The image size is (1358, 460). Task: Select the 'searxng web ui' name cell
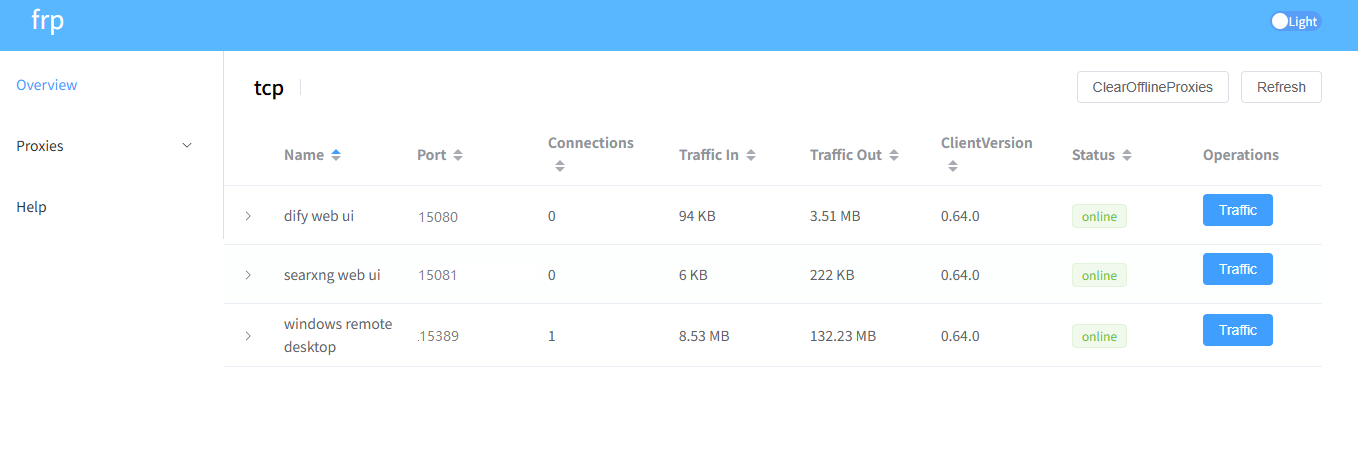pyautogui.click(x=332, y=275)
